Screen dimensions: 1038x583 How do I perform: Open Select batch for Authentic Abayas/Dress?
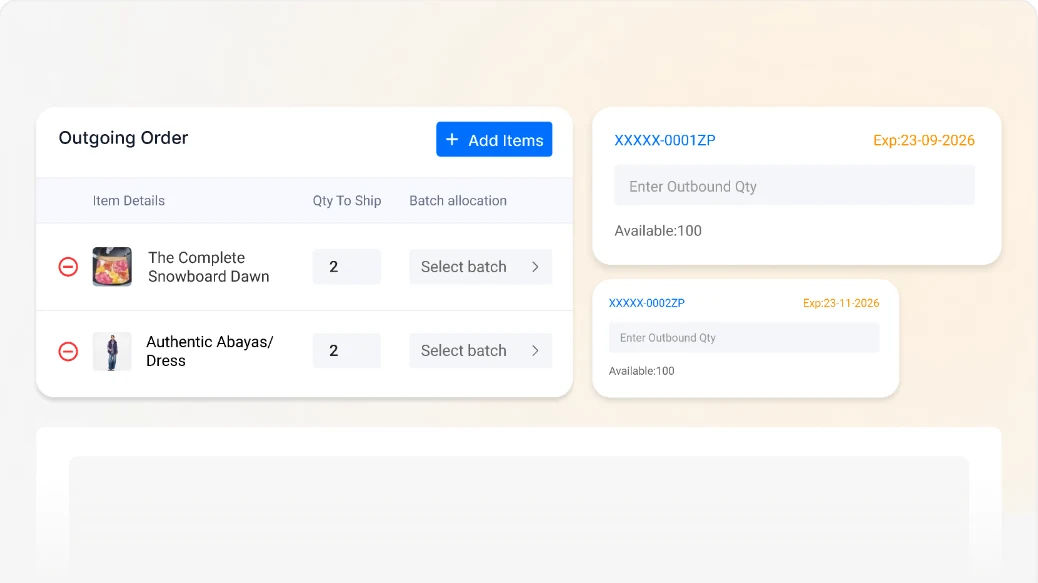point(481,351)
